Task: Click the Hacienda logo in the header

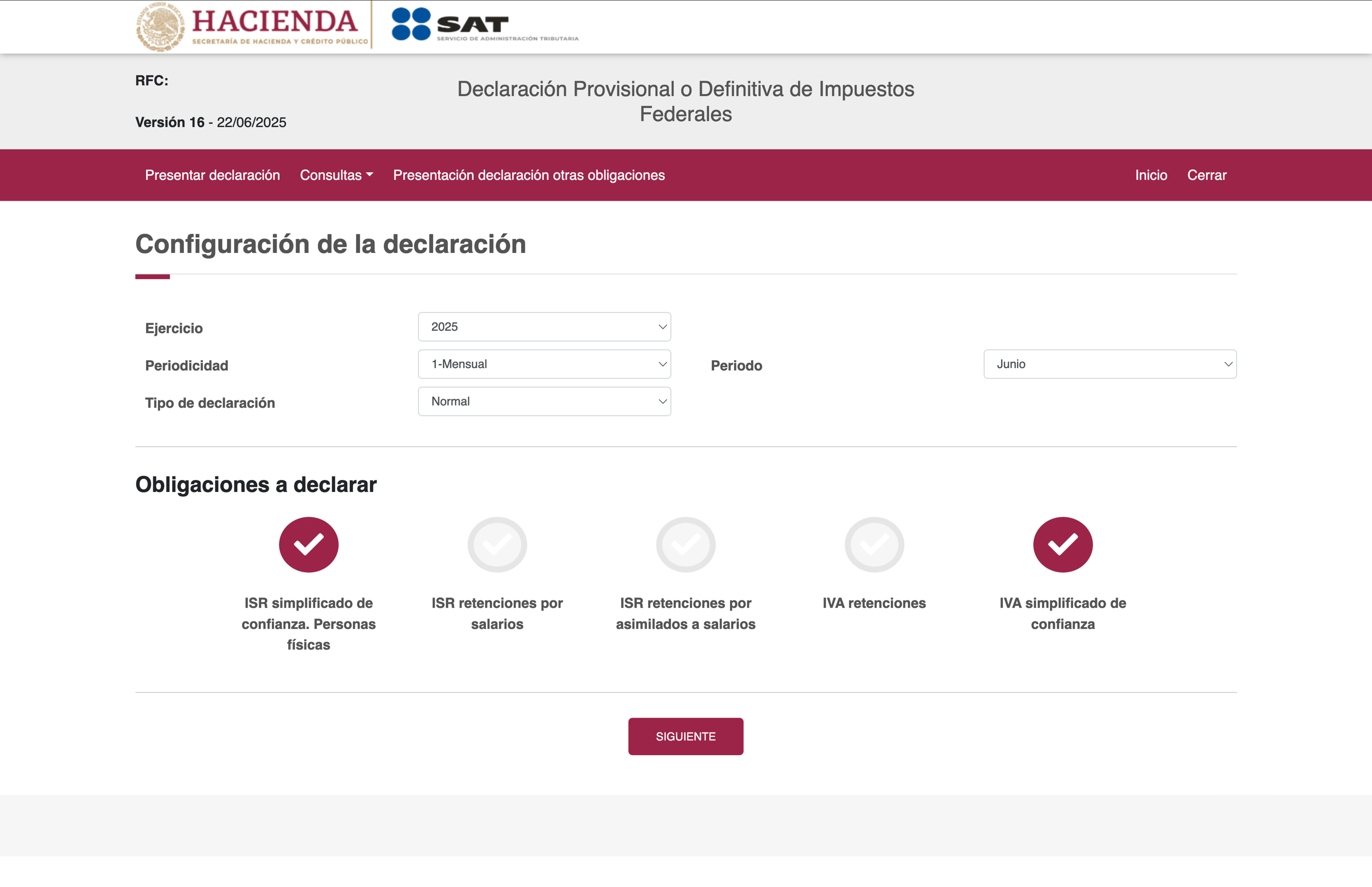Action: pos(251,26)
